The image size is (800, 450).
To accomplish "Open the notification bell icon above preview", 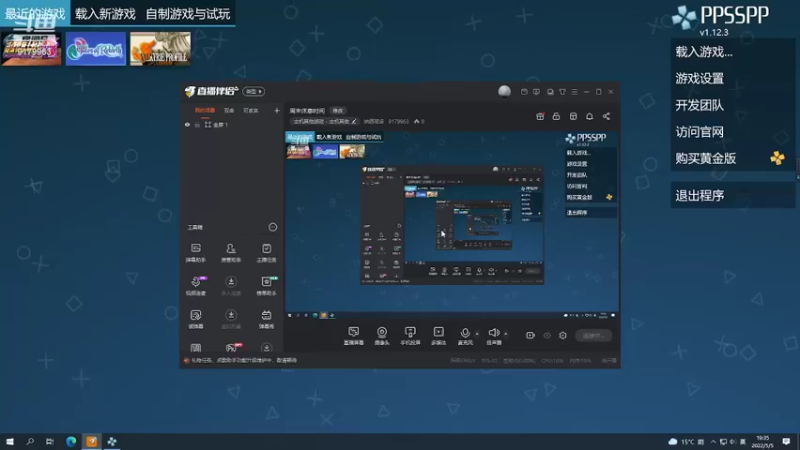I will click(589, 116).
